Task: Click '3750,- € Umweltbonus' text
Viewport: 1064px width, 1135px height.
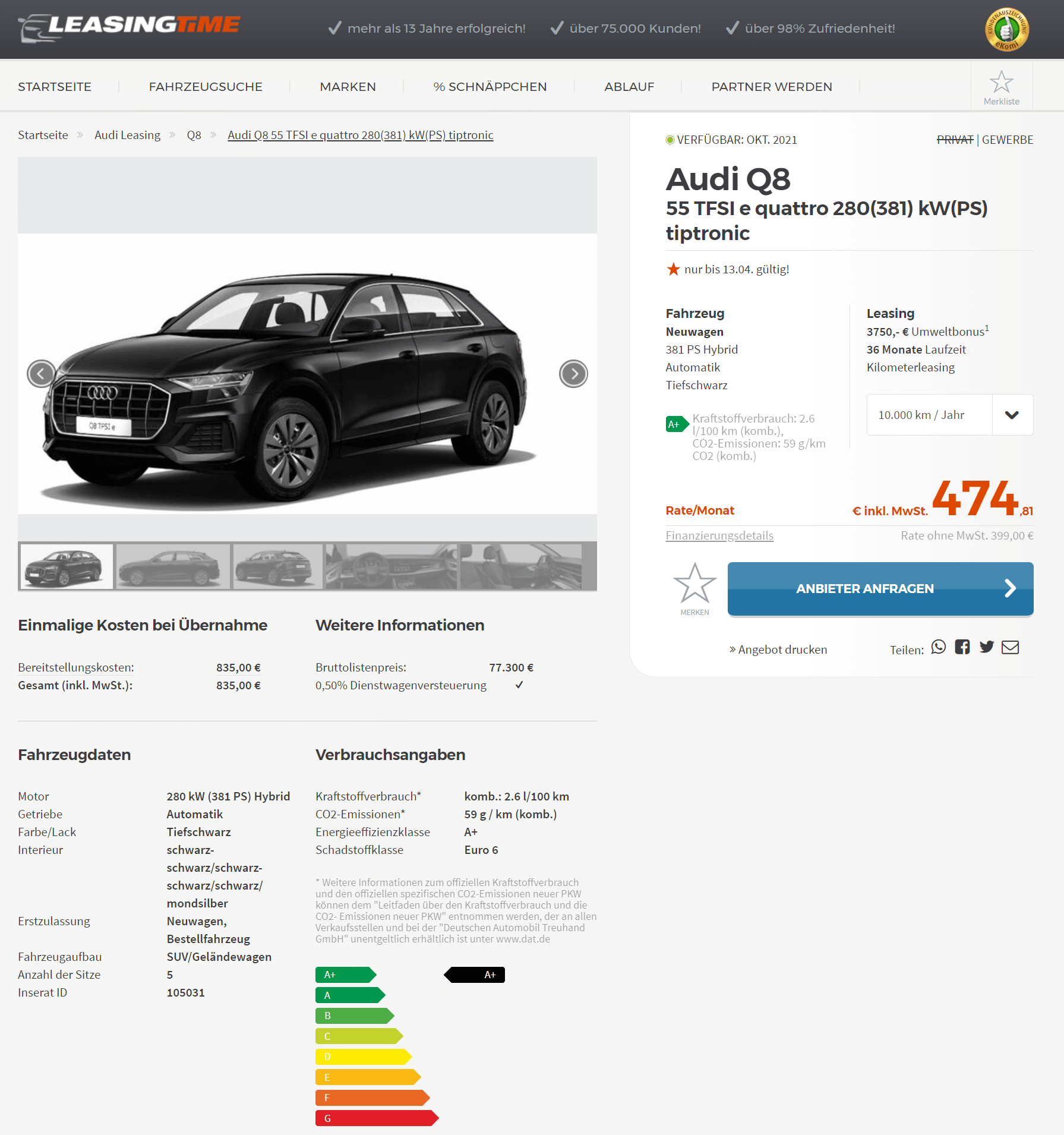Action: tap(927, 331)
